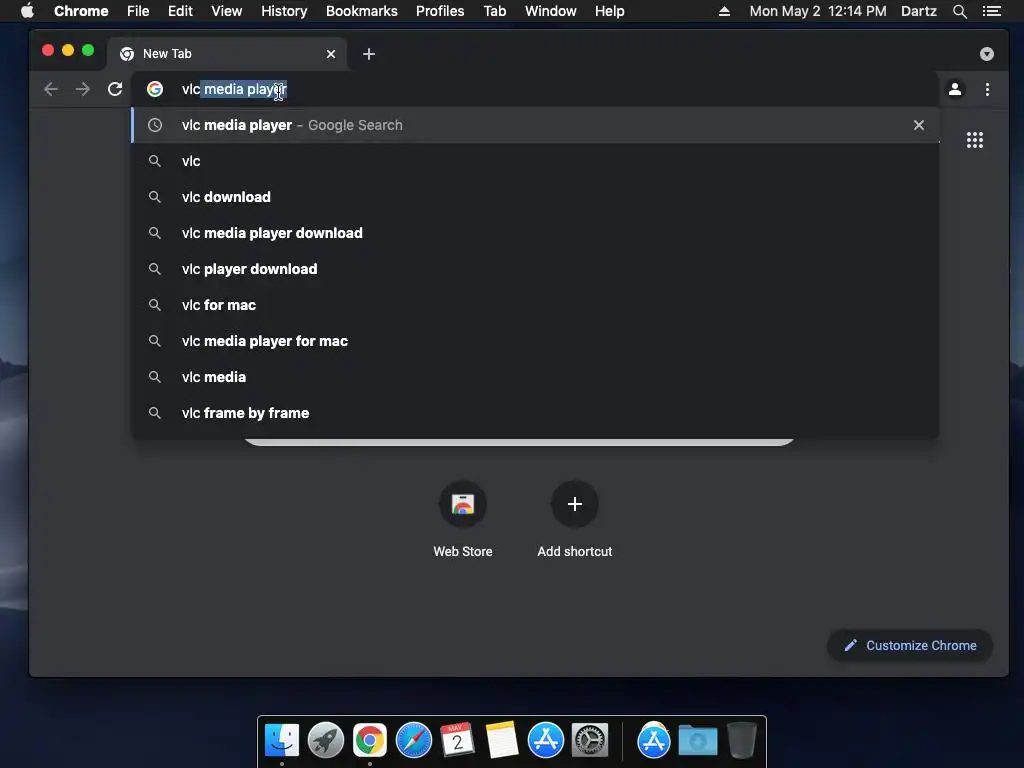The height and width of the screenshot is (768, 1024).
Task: Open Spotlight search in menu bar
Action: click(x=959, y=11)
